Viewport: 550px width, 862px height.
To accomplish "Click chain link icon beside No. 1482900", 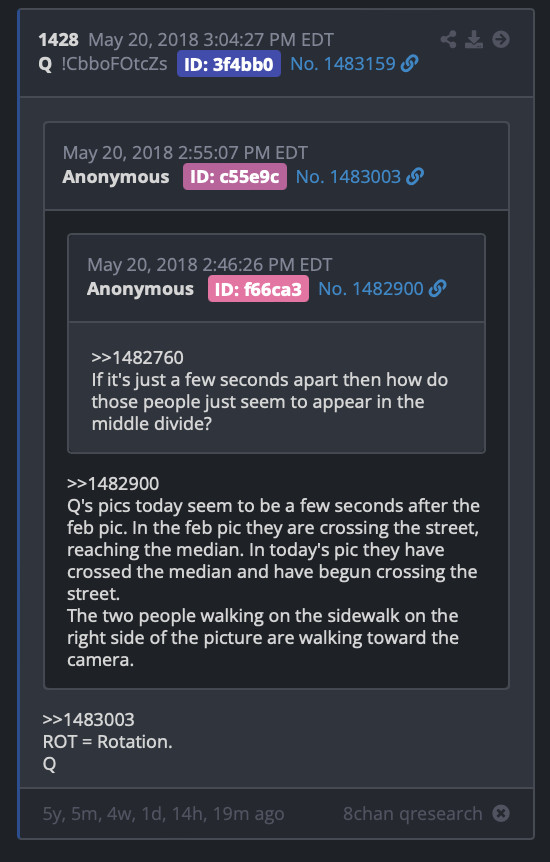I will pos(437,289).
